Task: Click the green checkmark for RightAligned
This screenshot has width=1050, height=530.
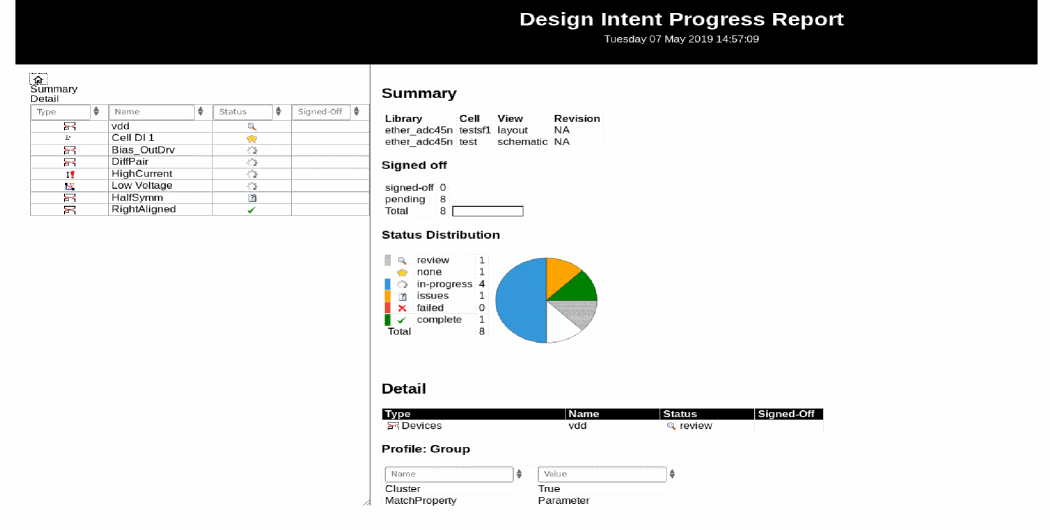Action: (x=252, y=210)
